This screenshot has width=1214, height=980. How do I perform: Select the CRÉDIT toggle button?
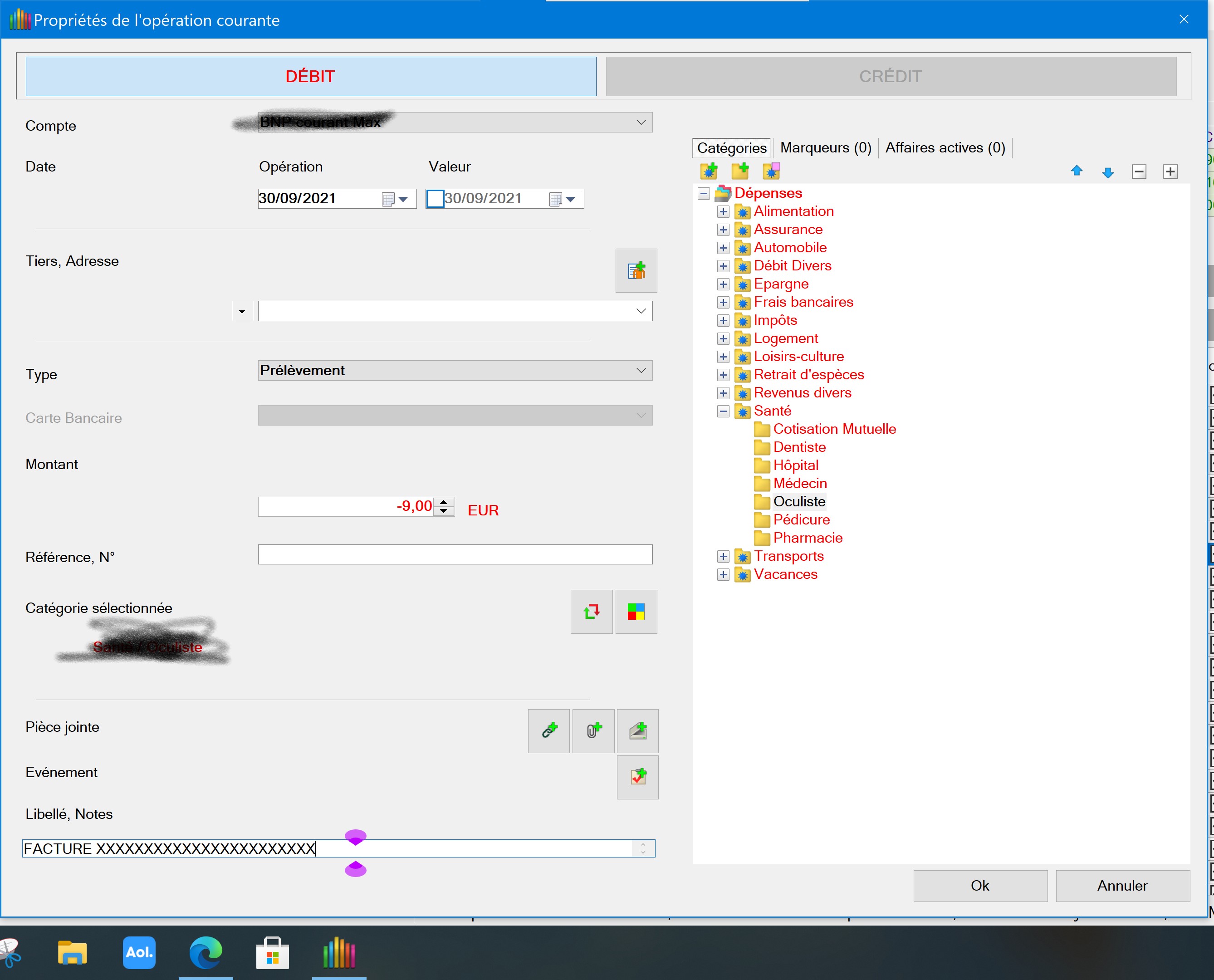[891, 76]
